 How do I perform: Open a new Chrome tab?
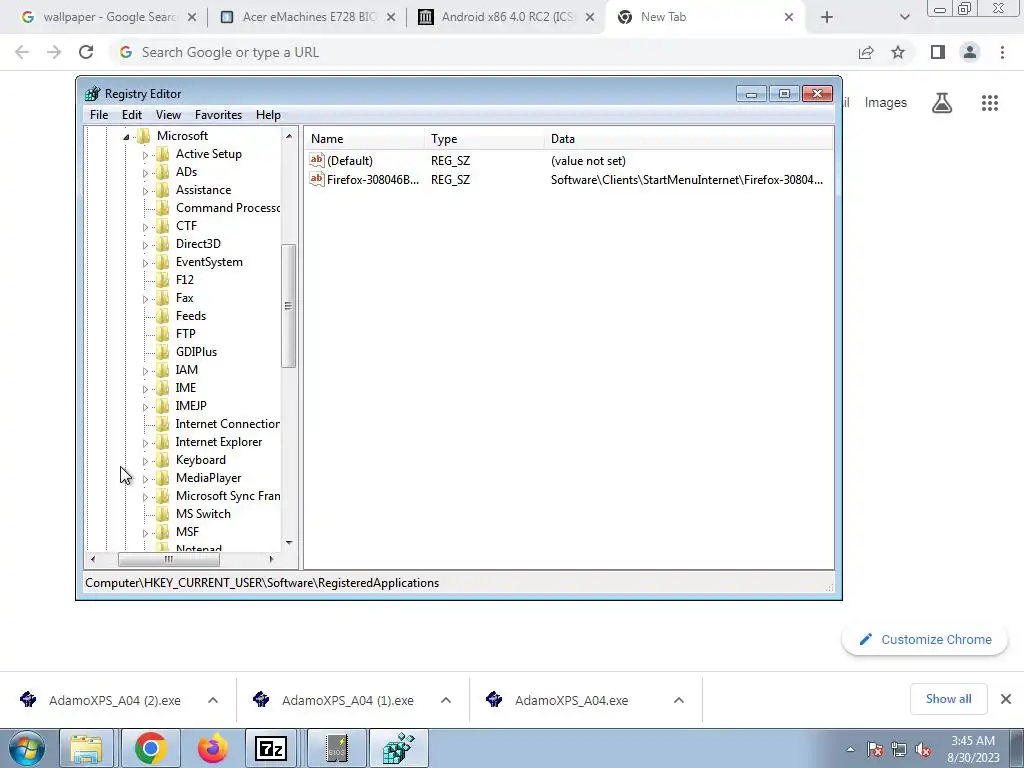tap(827, 17)
